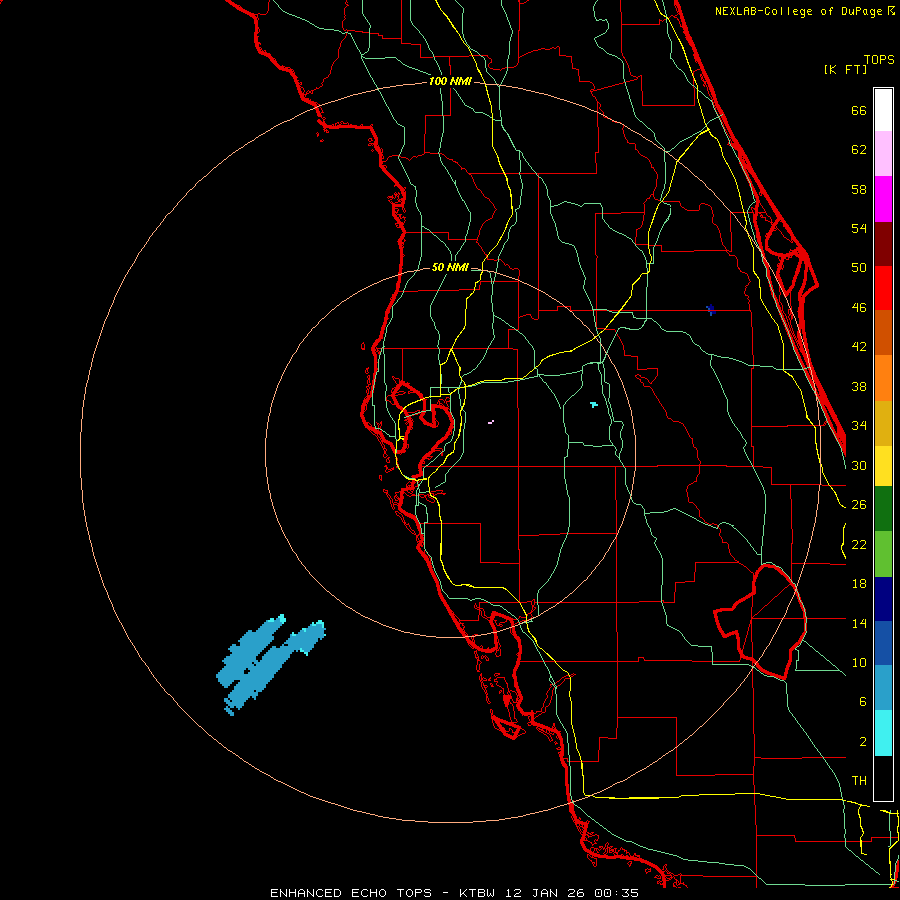The height and width of the screenshot is (900, 900).
Task: Select the "54" scale label
Action: pyautogui.click(x=859, y=228)
